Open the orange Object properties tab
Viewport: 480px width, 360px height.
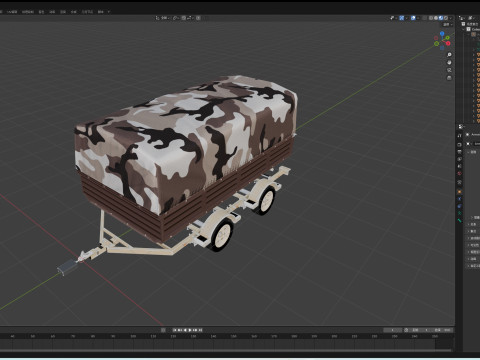(x=459, y=192)
